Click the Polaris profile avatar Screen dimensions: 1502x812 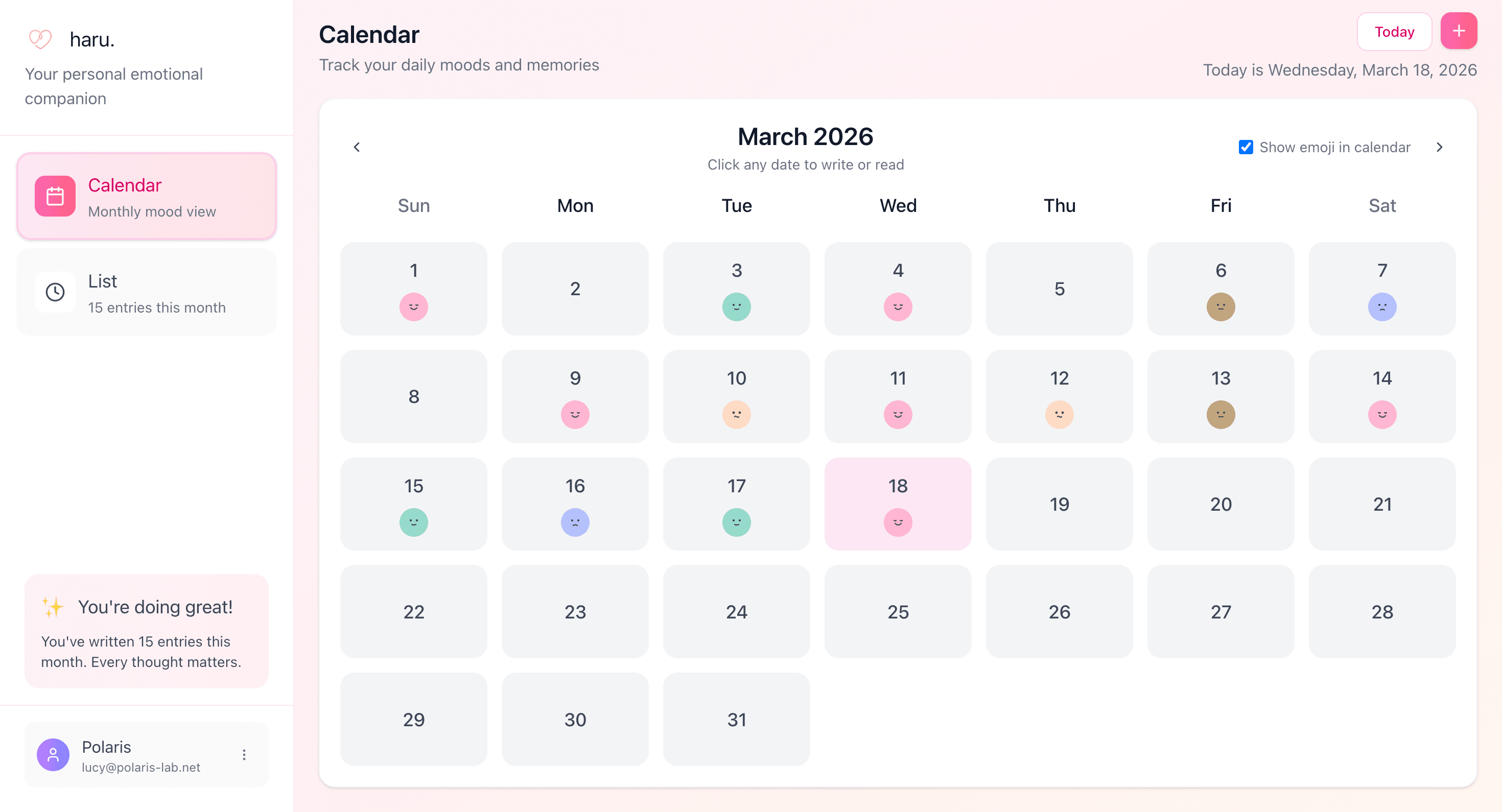click(53, 754)
